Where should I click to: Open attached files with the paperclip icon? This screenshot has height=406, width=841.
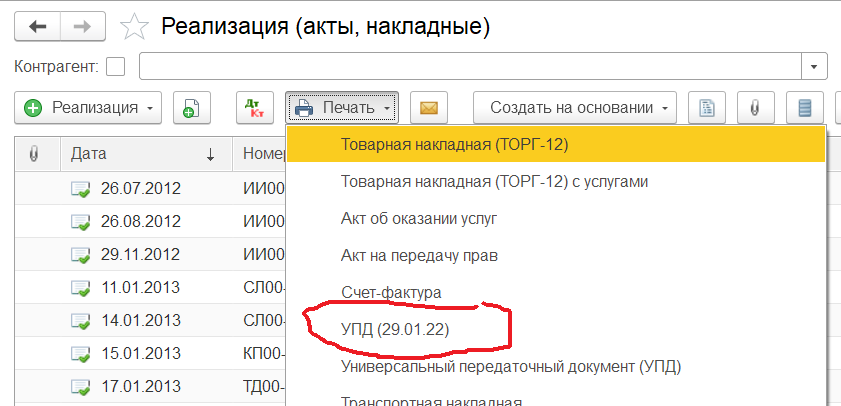tap(756, 108)
